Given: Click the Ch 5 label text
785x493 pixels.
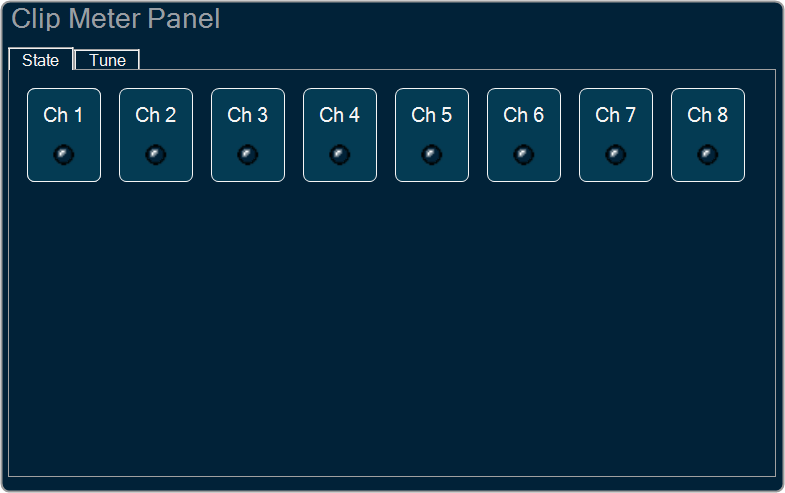Looking at the screenshot, I should coord(432,115).
